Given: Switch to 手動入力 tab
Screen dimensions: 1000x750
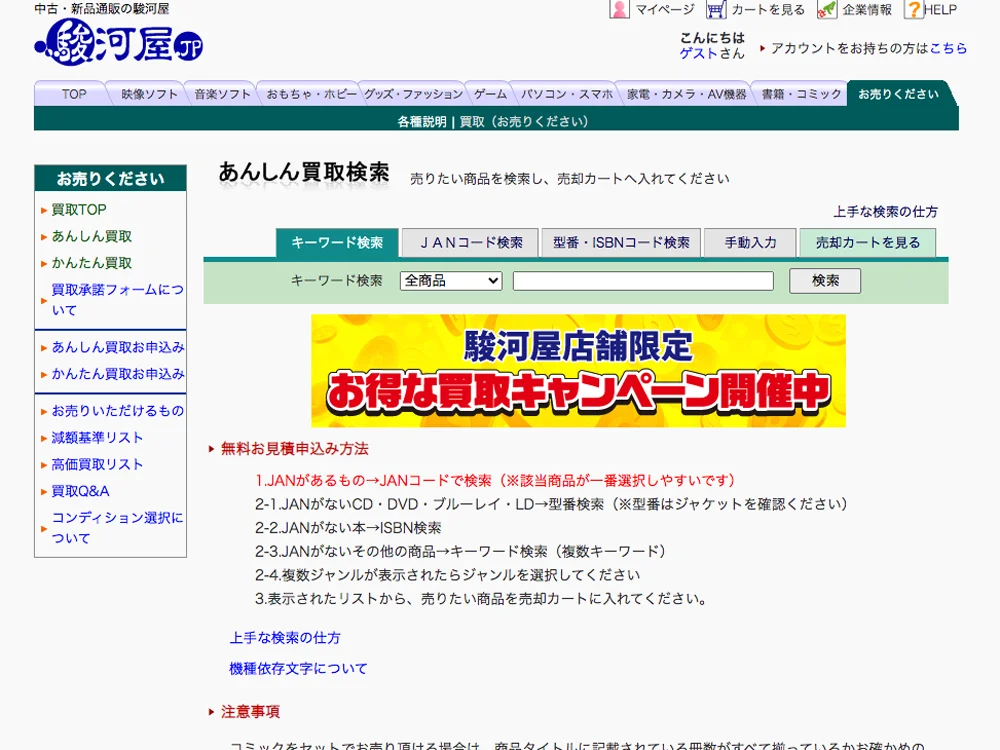Looking at the screenshot, I should coord(750,243).
